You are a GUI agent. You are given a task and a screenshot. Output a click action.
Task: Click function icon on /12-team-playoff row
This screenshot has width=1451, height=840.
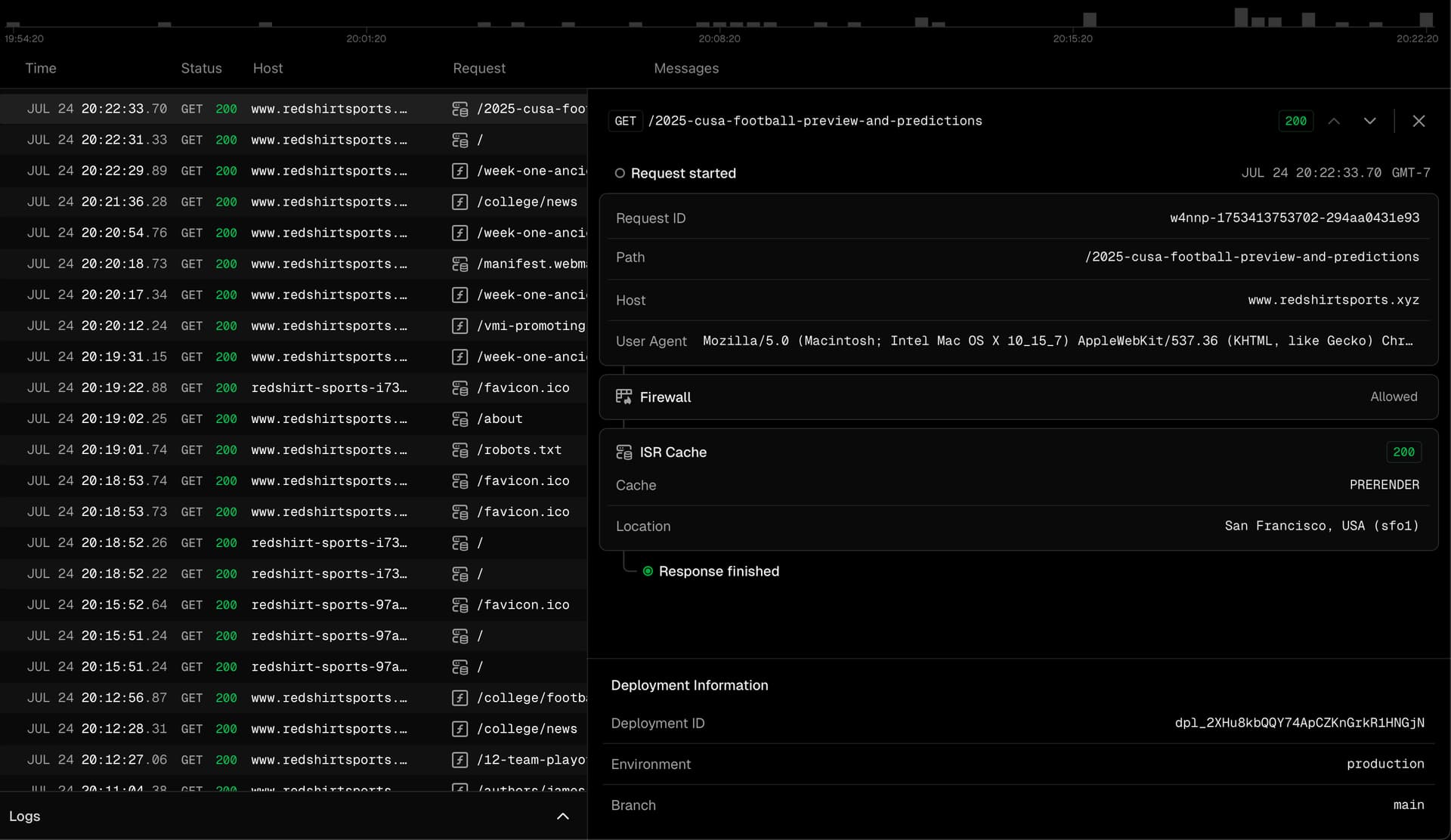point(459,760)
